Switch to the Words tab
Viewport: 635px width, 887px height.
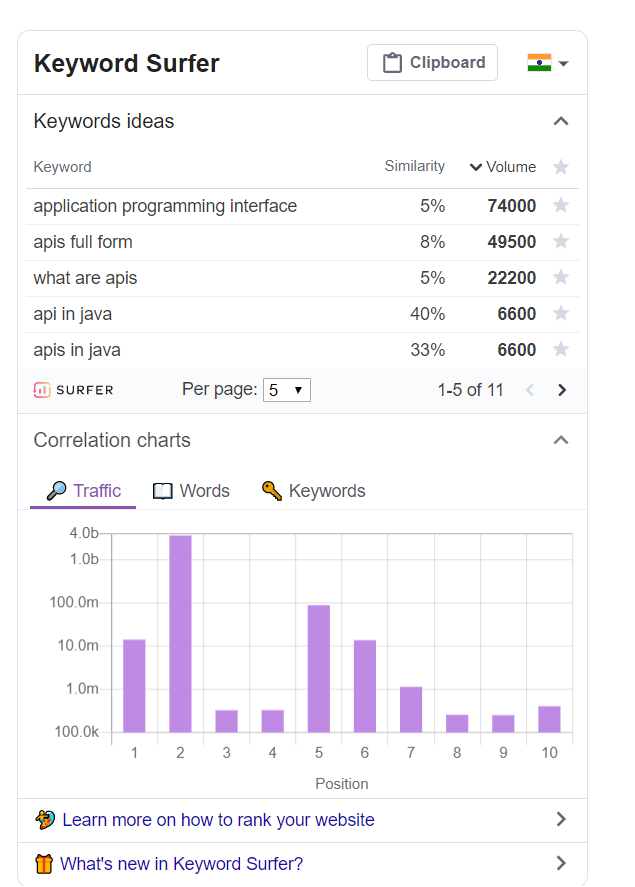click(191, 491)
